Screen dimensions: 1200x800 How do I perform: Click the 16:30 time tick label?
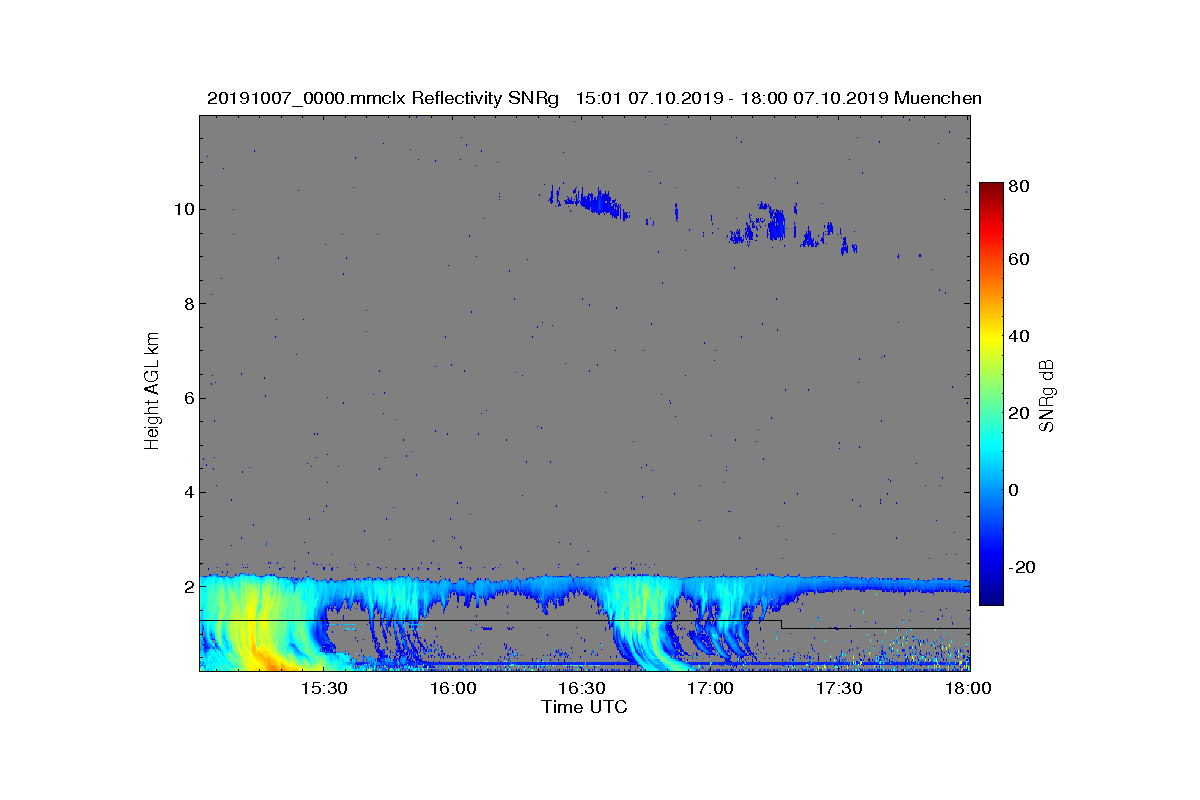[x=581, y=689]
